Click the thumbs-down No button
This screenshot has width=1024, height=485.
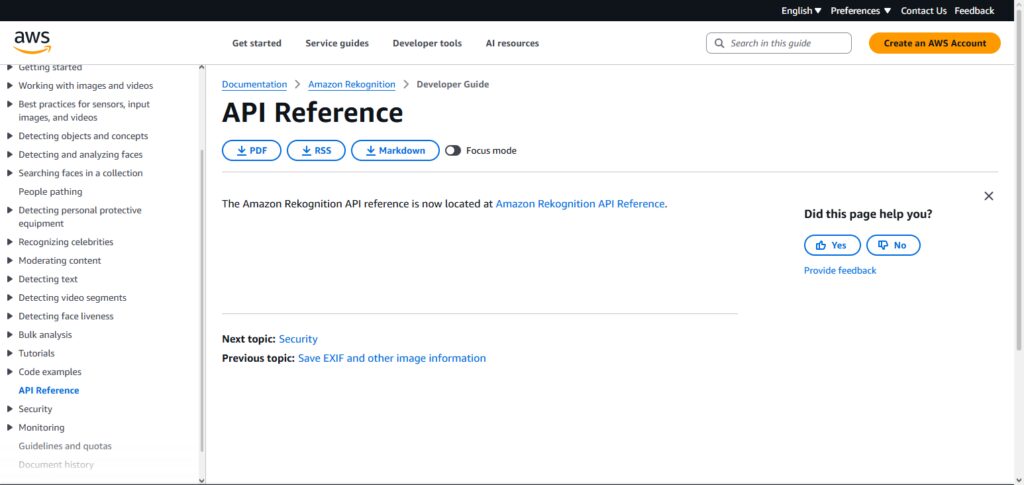(893, 245)
